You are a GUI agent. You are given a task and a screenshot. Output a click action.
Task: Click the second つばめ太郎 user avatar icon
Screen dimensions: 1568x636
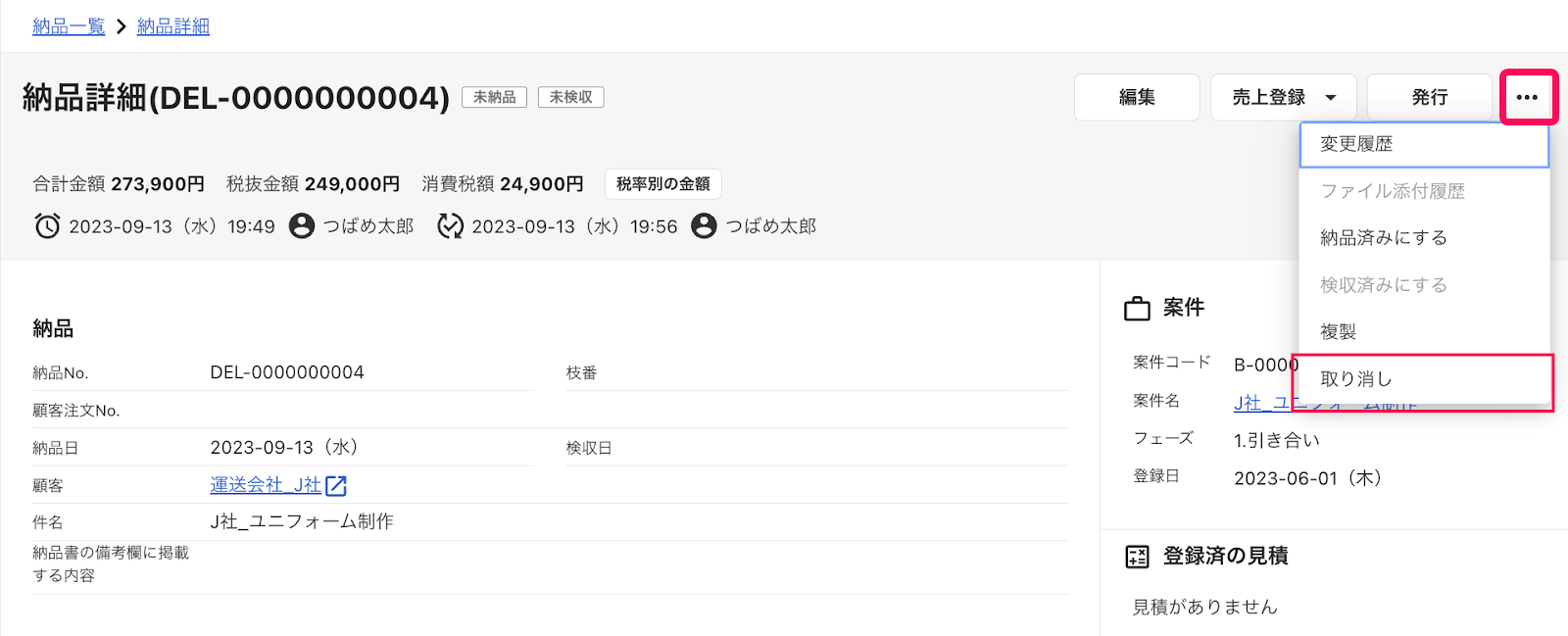click(x=704, y=226)
